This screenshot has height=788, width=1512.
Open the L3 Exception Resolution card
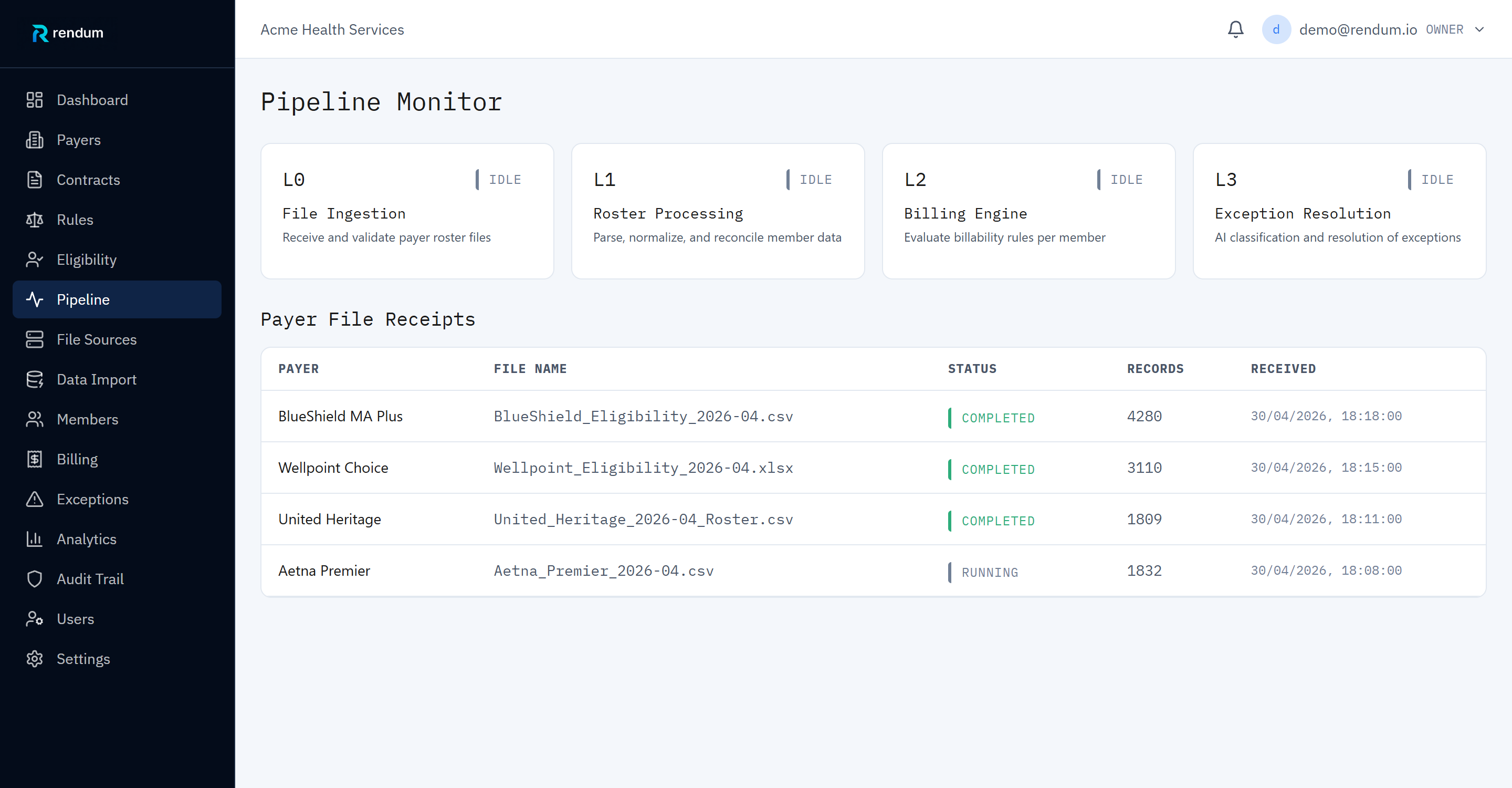click(x=1339, y=211)
